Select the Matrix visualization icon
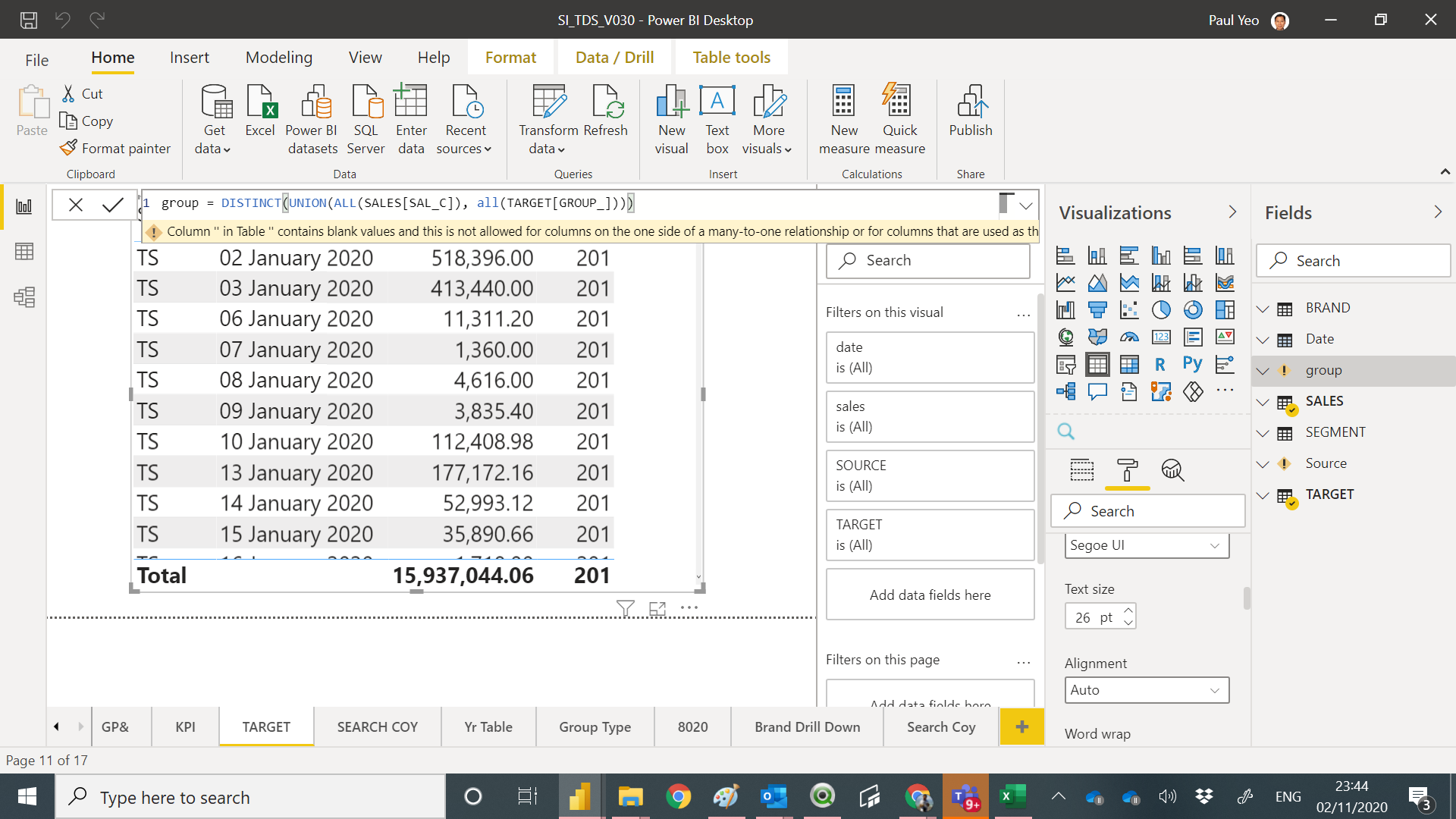This screenshot has height=819, width=1456. tap(1129, 364)
